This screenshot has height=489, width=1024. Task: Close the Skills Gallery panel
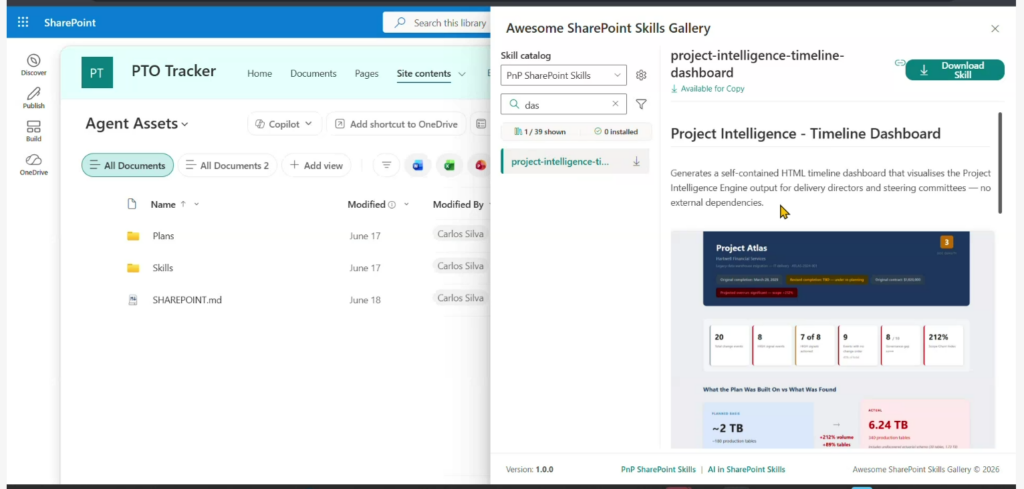coord(995,29)
